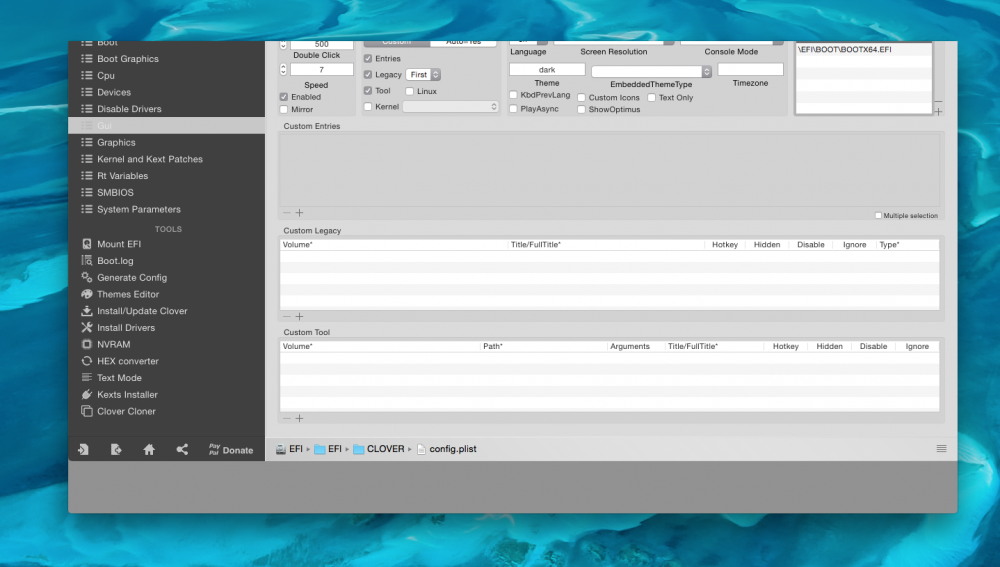Screen dimensions: 1000x567
Task: Click the share icon in bottom bar
Action: (x=182, y=450)
